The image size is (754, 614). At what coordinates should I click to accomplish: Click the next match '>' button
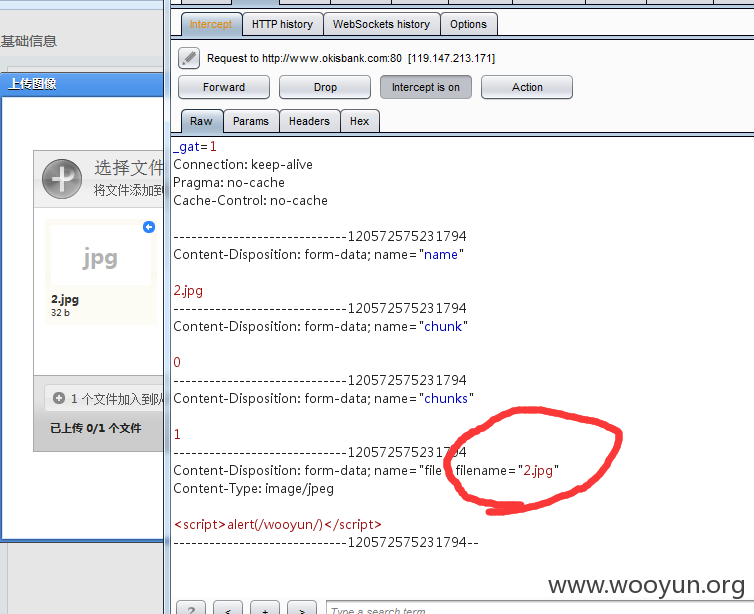pos(302,609)
